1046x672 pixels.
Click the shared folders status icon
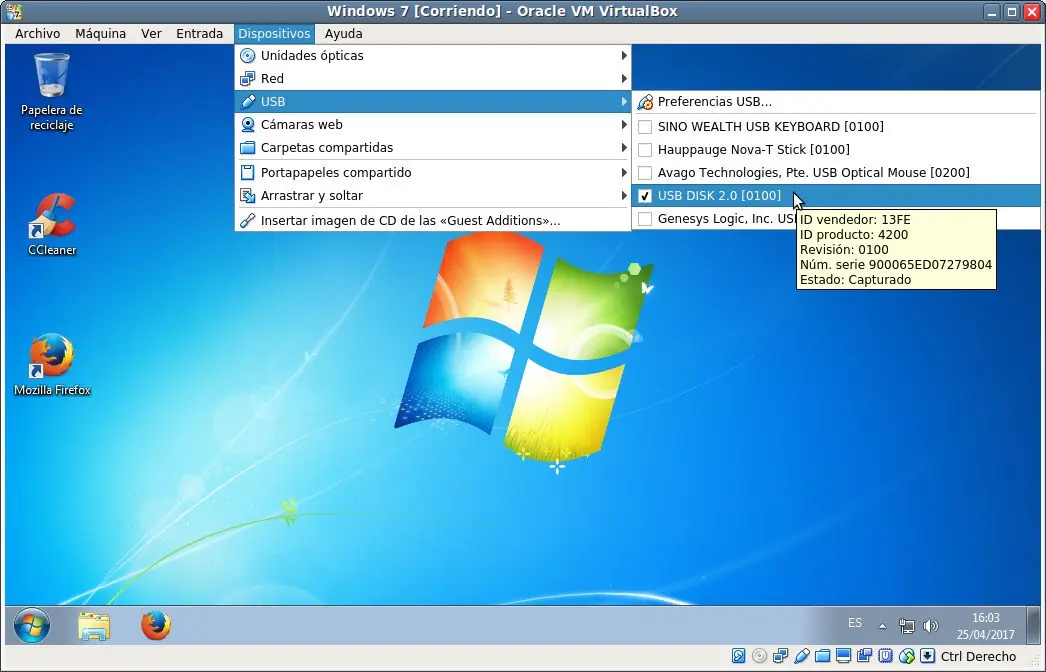pos(823,656)
